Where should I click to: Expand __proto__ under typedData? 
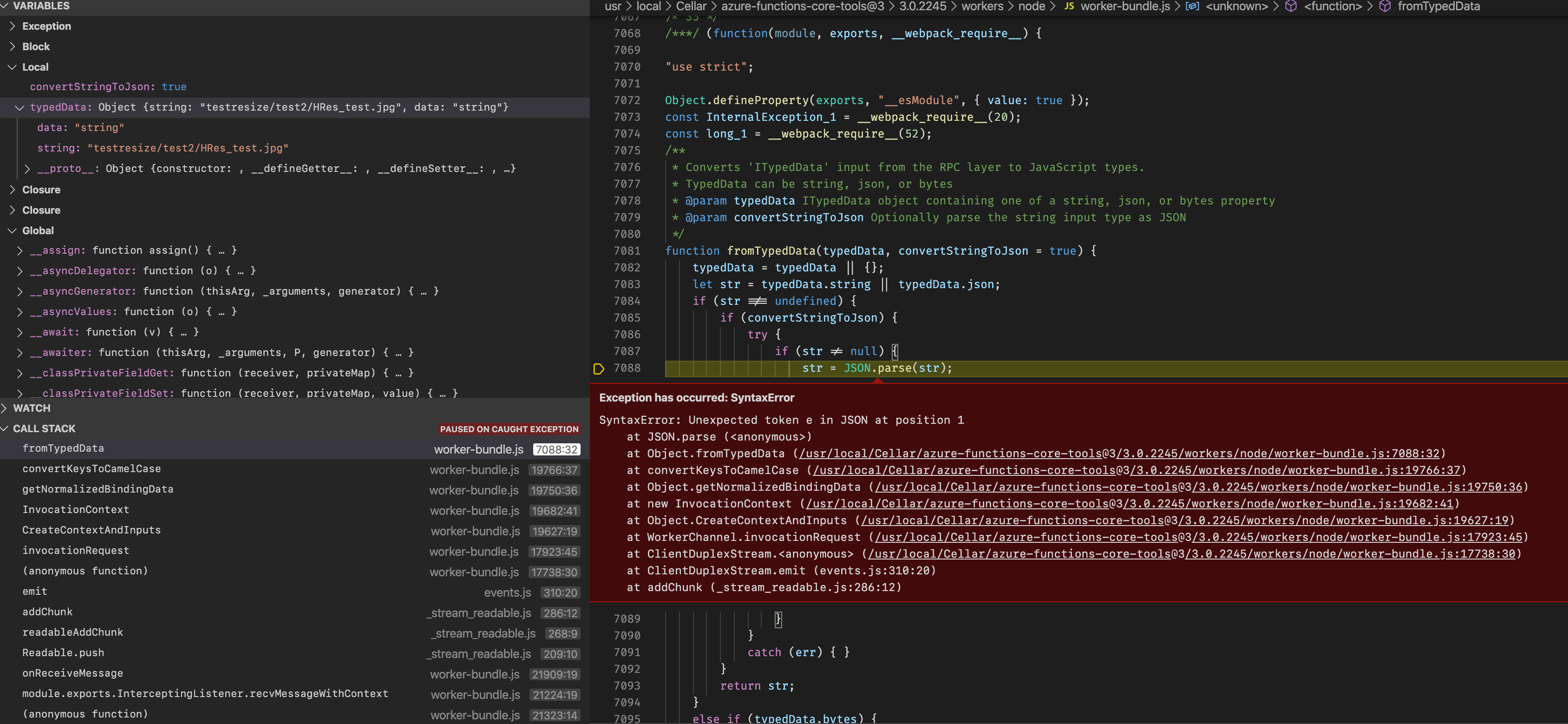(26, 169)
